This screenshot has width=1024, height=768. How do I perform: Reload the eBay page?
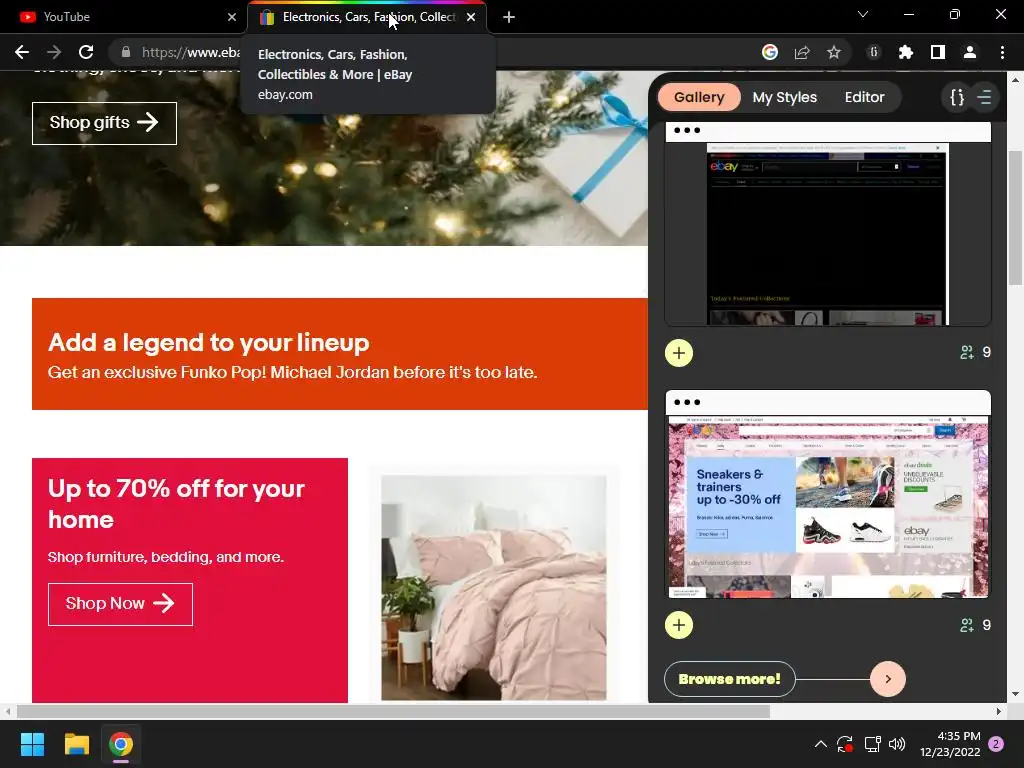click(86, 52)
